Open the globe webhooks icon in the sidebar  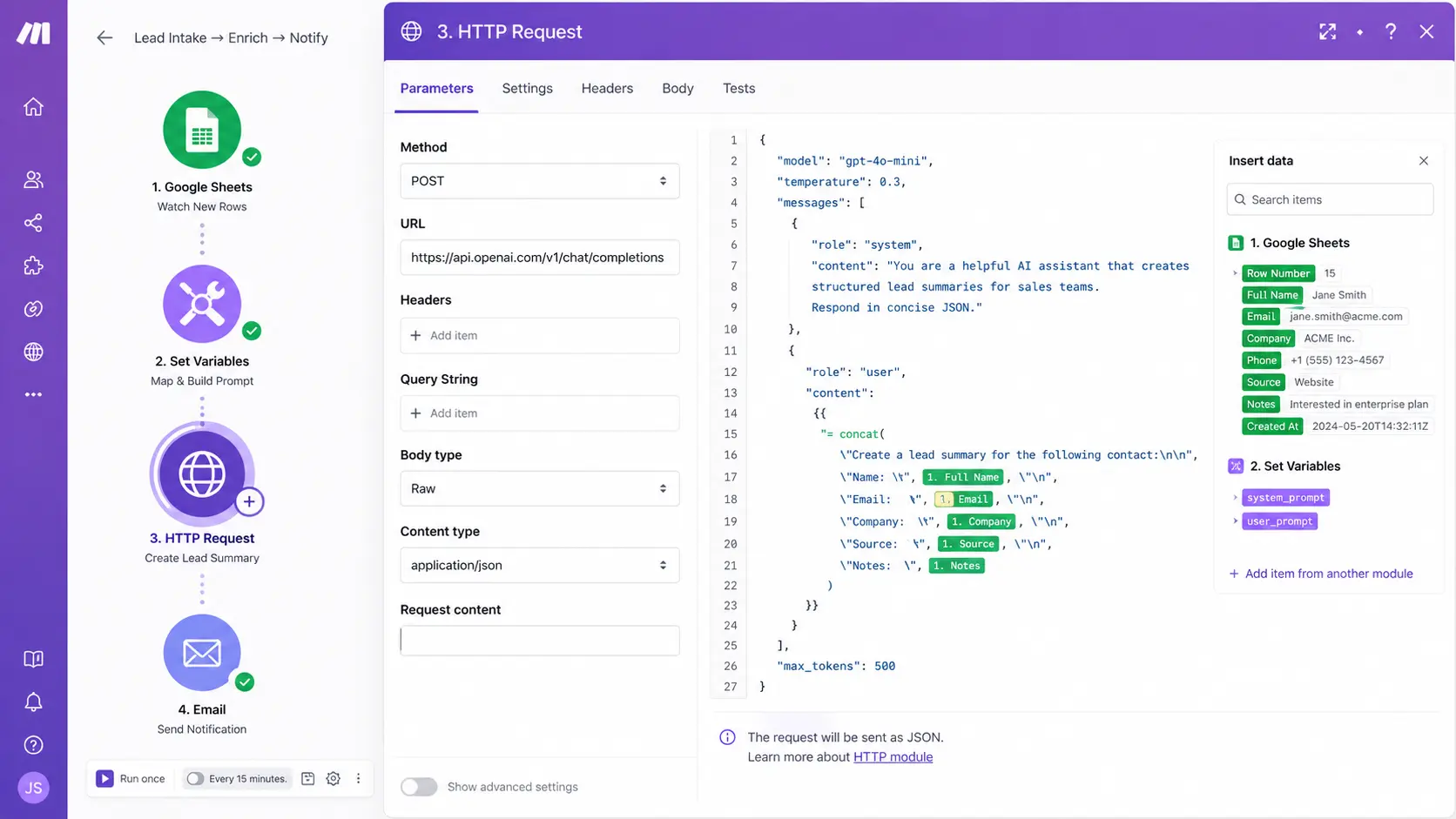tap(33, 352)
